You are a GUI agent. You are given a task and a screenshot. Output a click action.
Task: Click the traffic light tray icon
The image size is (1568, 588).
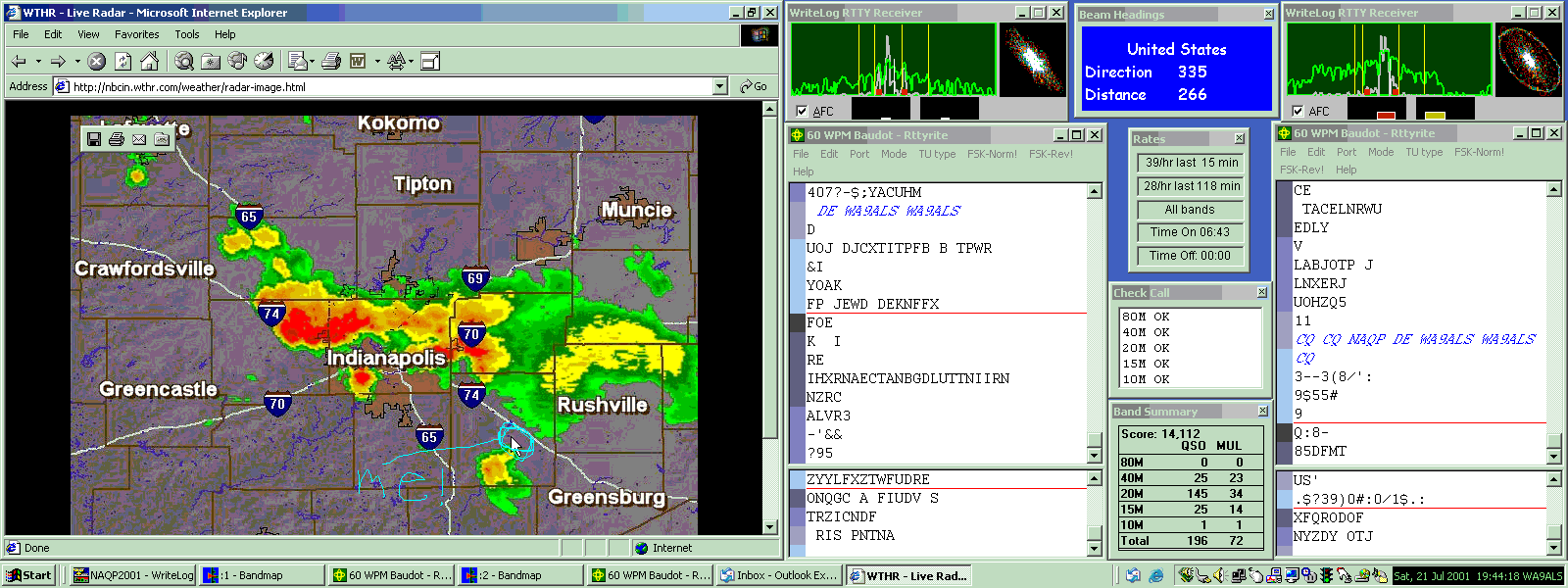point(1327,575)
